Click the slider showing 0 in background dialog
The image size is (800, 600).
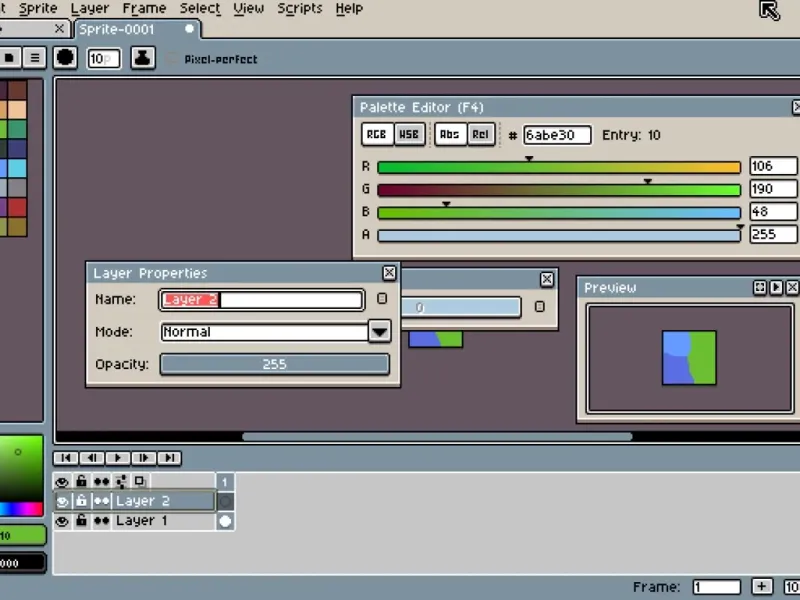click(461, 308)
